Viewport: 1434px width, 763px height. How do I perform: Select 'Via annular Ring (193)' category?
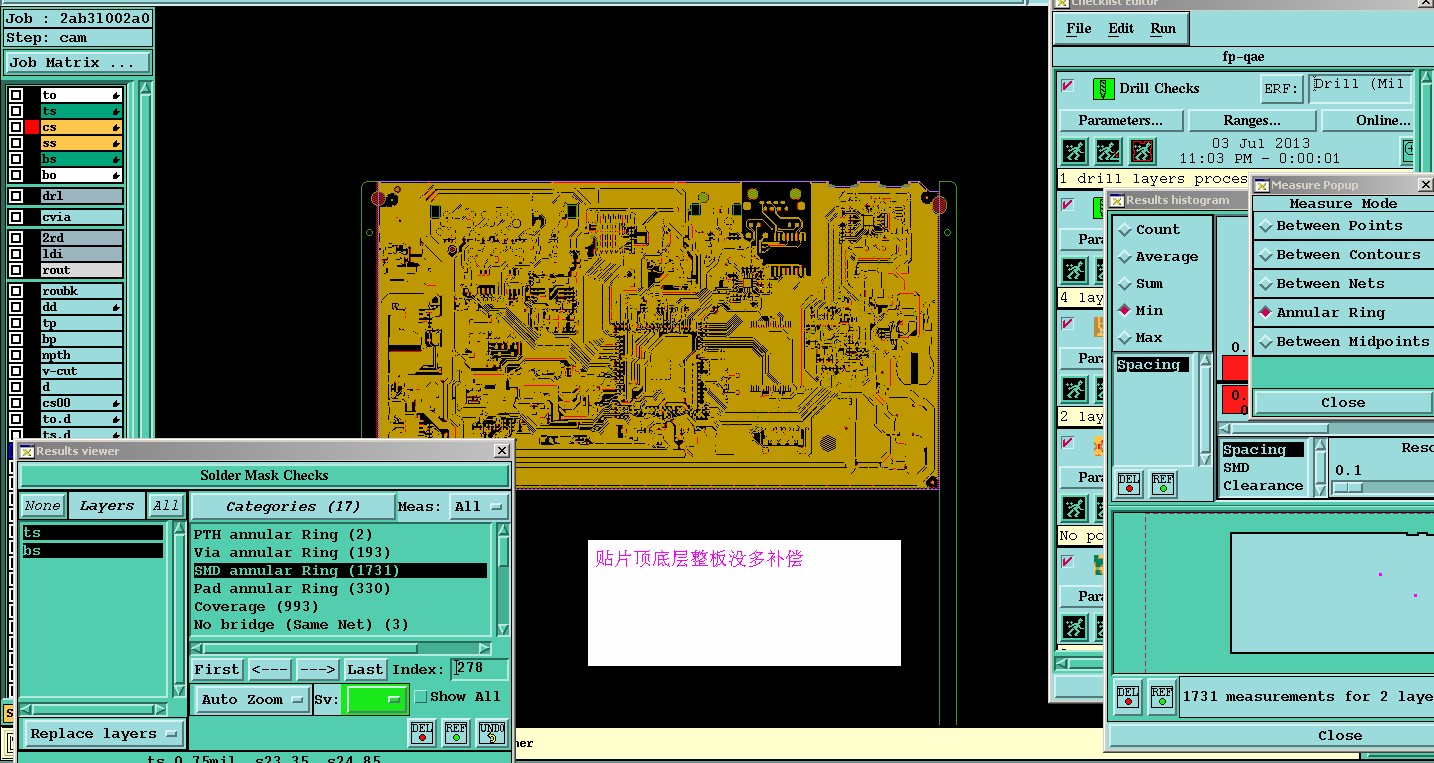pyautogui.click(x=340, y=552)
